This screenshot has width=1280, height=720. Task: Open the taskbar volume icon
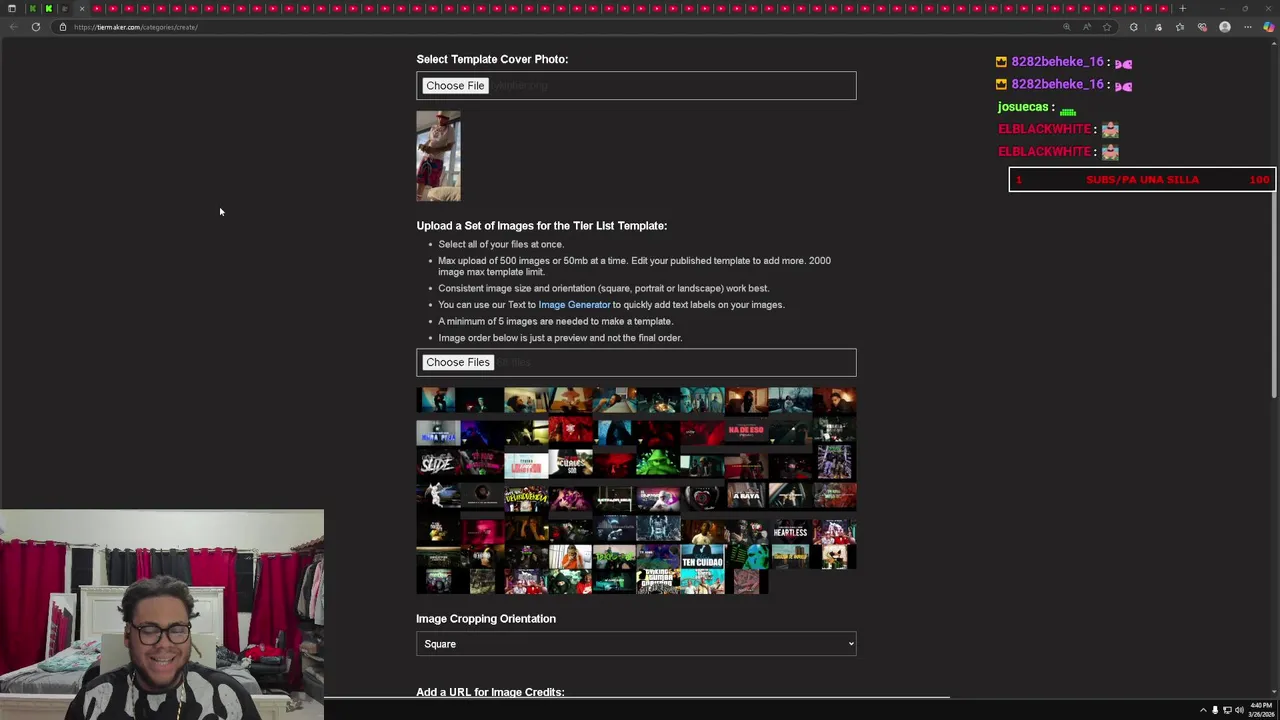tap(1239, 710)
